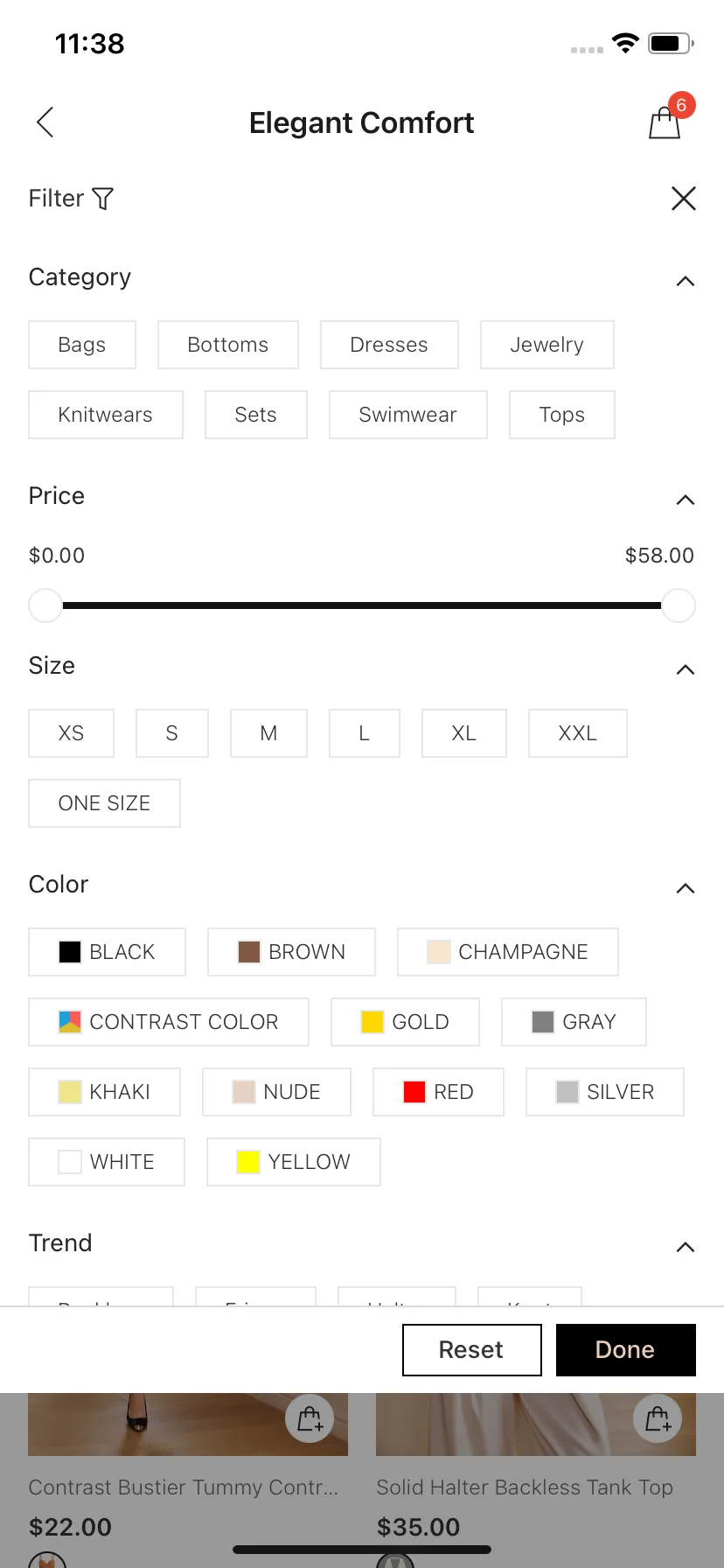724x1568 pixels.
Task: Go back using the left arrow
Action: (45, 122)
